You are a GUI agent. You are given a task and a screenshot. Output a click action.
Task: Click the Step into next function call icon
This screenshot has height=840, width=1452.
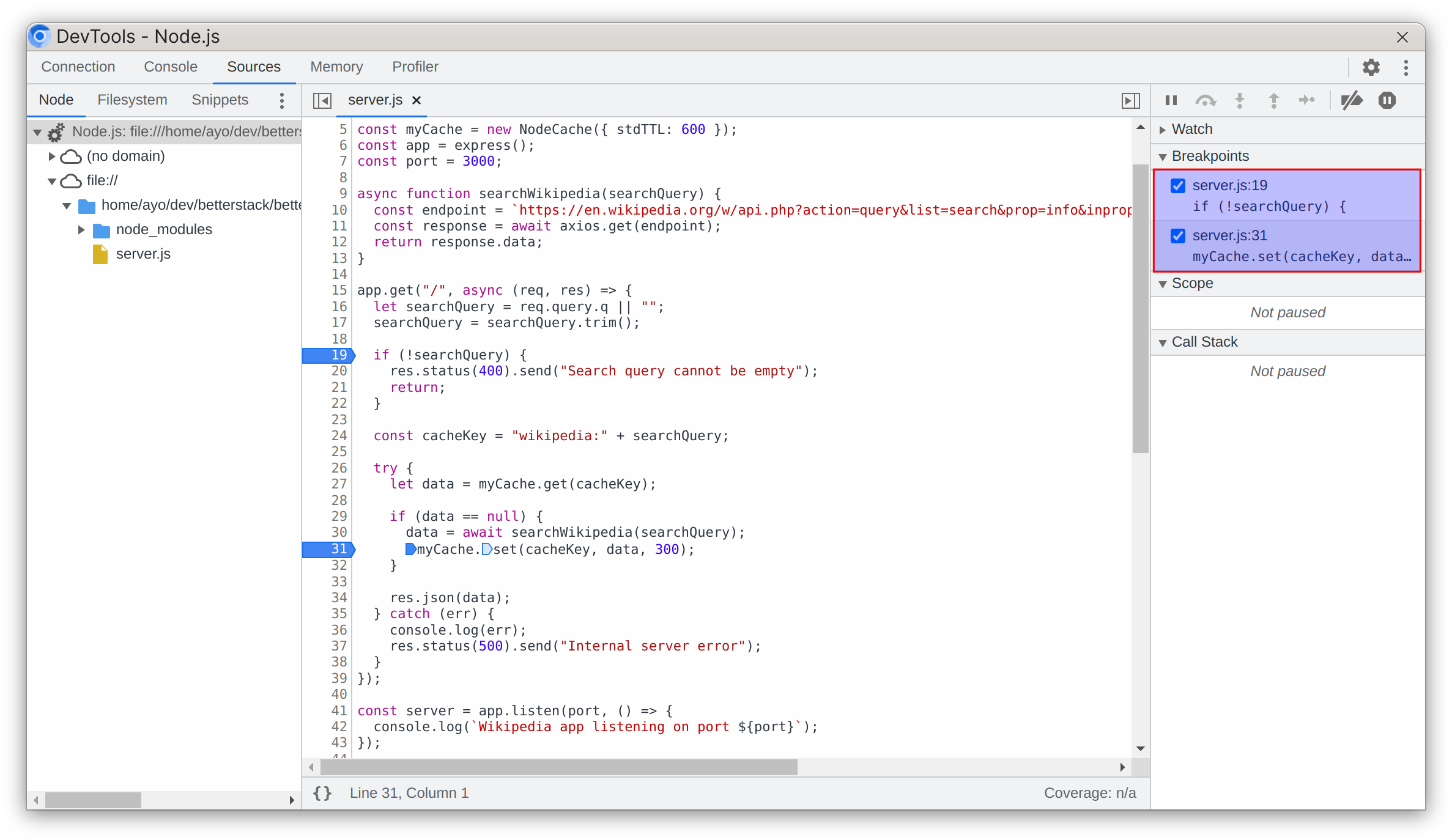1240,100
